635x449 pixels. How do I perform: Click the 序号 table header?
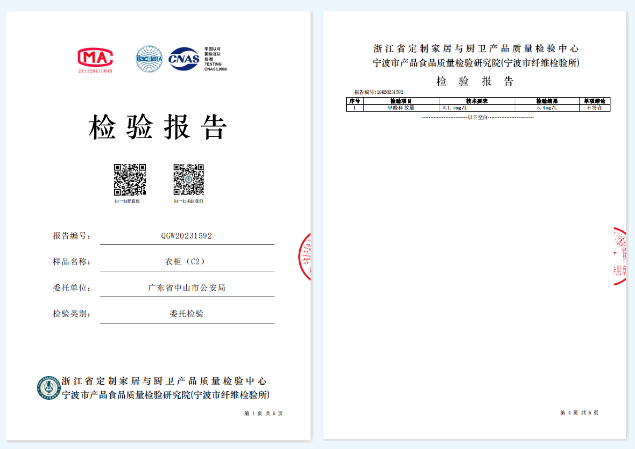pyautogui.click(x=355, y=101)
